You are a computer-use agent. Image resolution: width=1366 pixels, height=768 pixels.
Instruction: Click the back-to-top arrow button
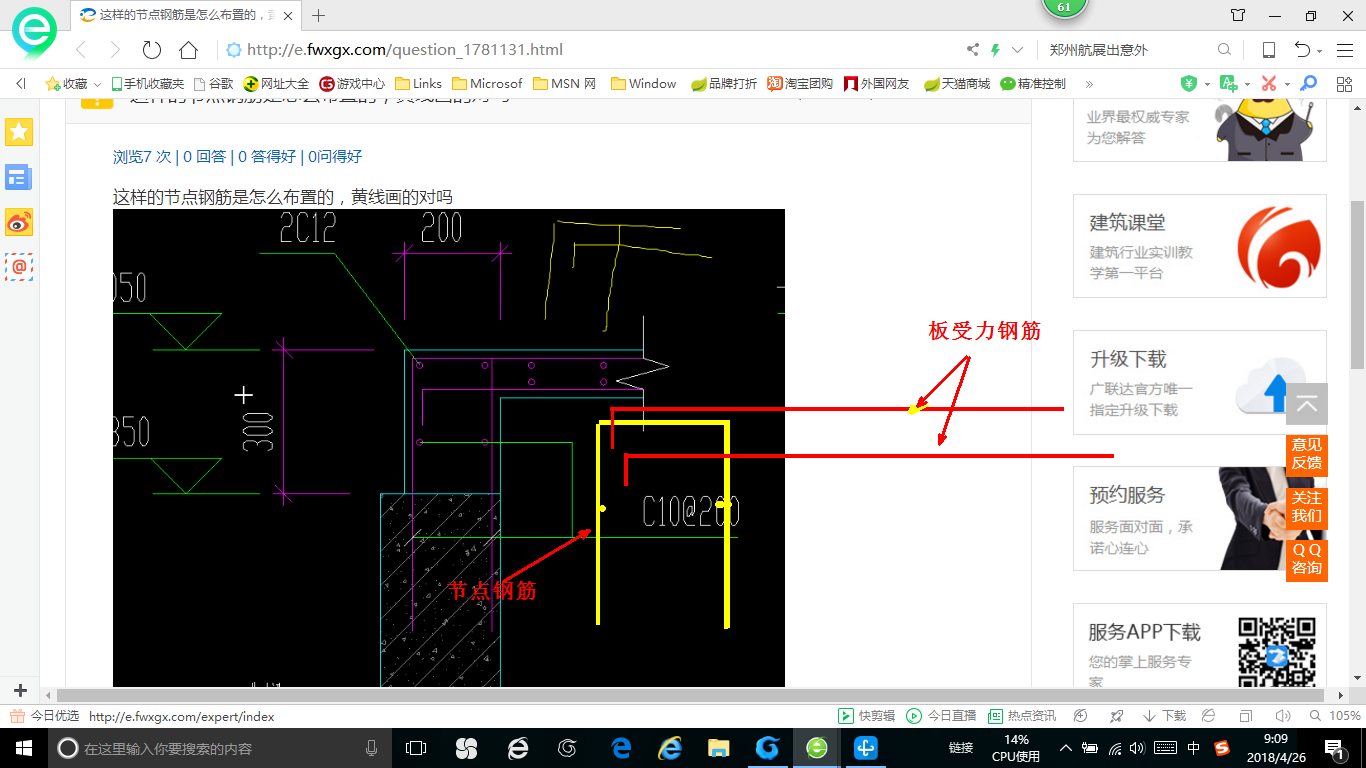tap(1307, 405)
